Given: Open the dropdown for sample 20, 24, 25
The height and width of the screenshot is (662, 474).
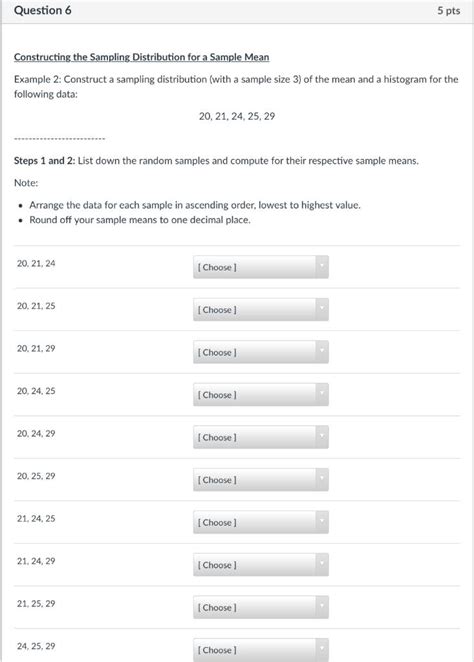Looking at the screenshot, I should pyautogui.click(x=260, y=395).
